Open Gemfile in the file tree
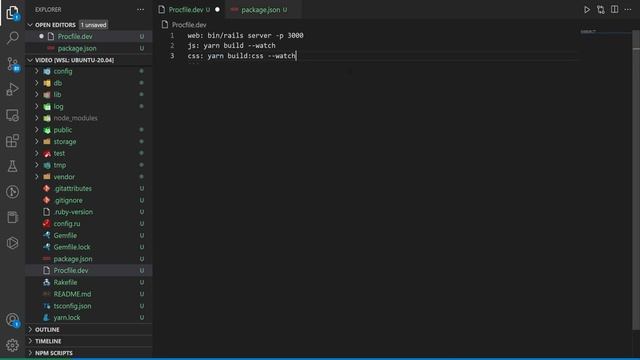Viewport: 640px width, 360px height. tap(65, 236)
